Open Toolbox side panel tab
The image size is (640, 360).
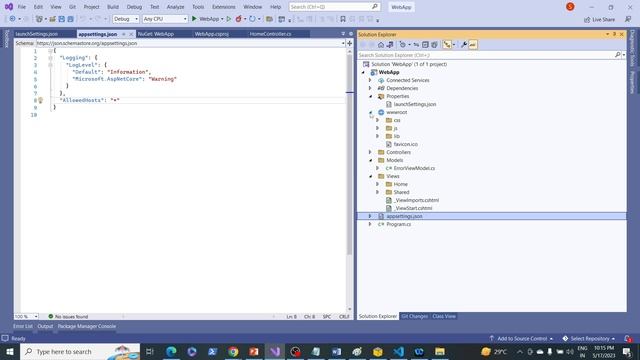(7, 39)
